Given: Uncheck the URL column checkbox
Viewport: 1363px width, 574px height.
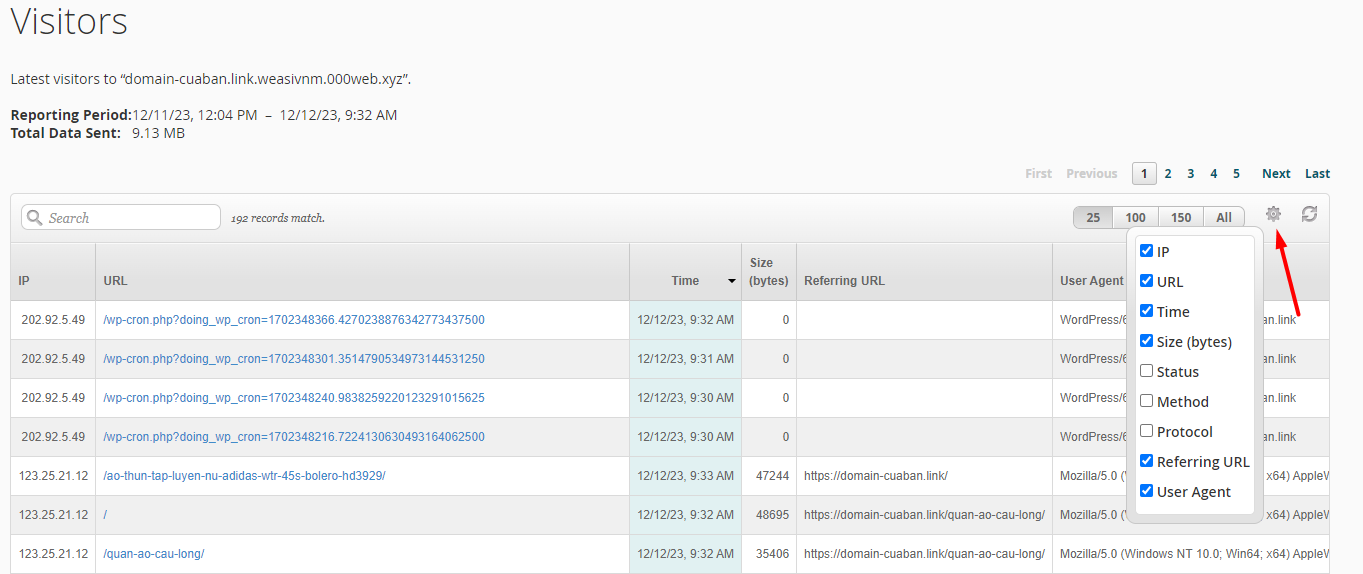Looking at the screenshot, I should (x=1147, y=281).
